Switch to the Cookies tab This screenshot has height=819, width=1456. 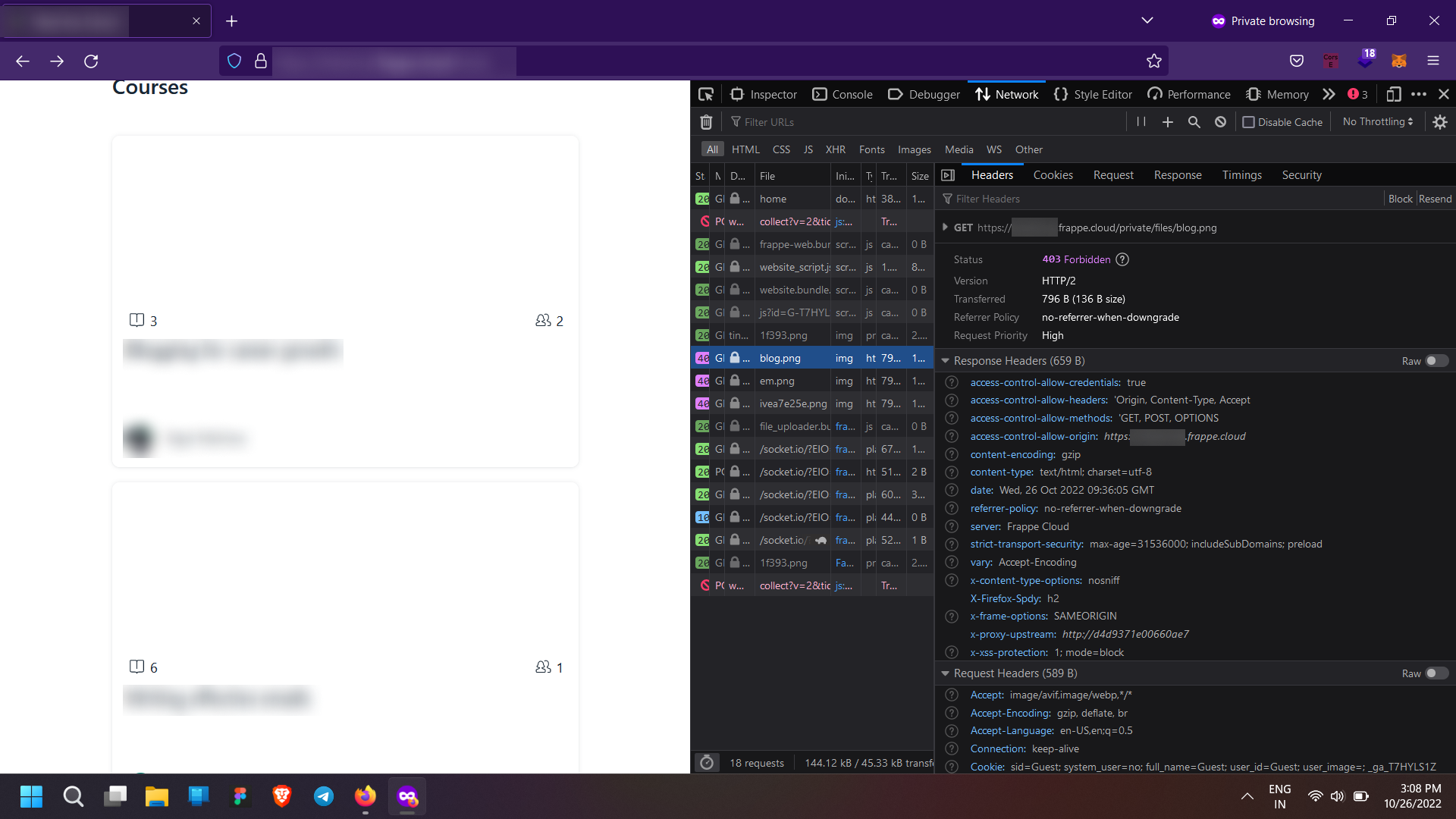(x=1053, y=174)
